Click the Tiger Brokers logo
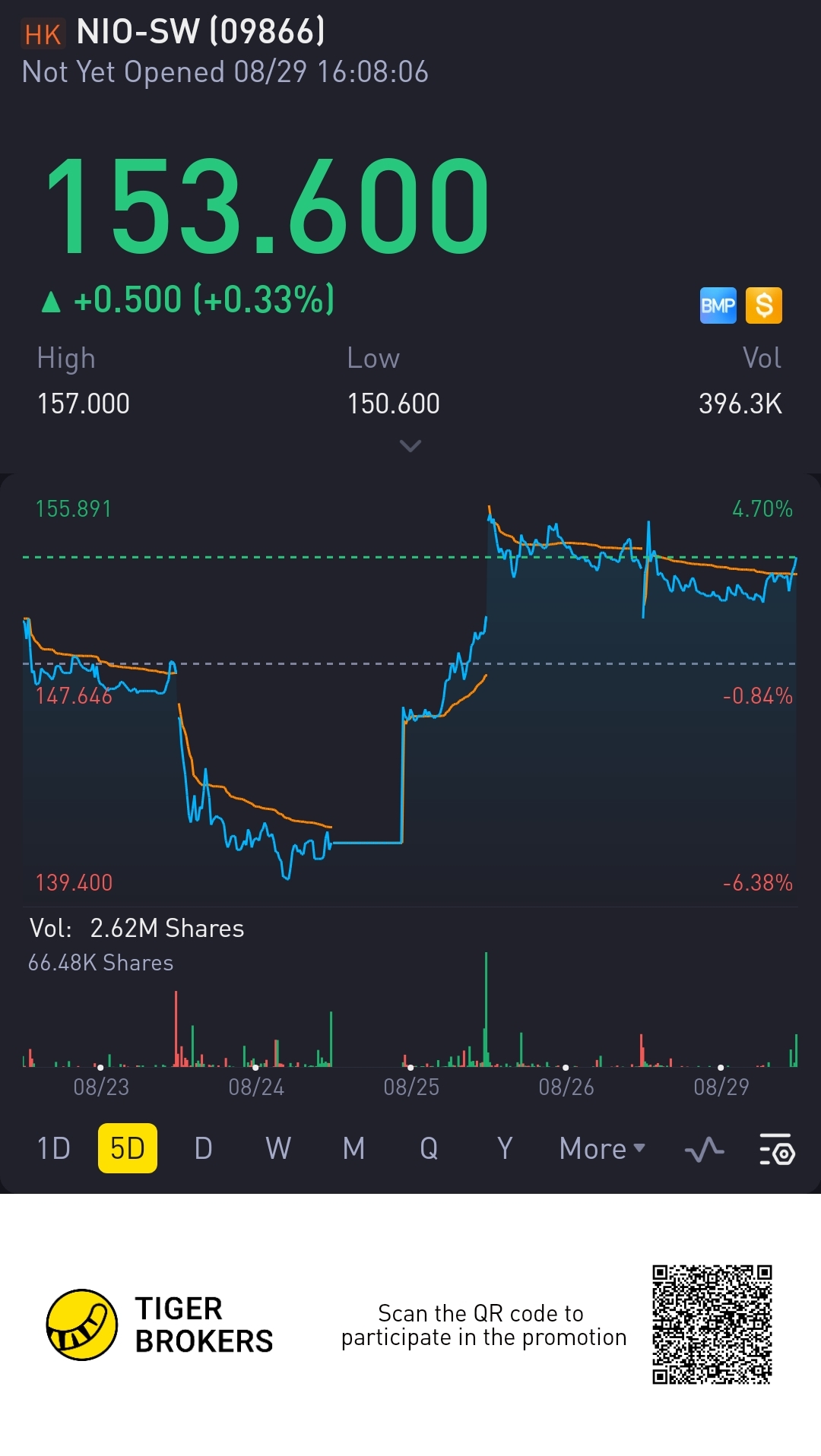This screenshot has height=1456, width=821. click(82, 1325)
